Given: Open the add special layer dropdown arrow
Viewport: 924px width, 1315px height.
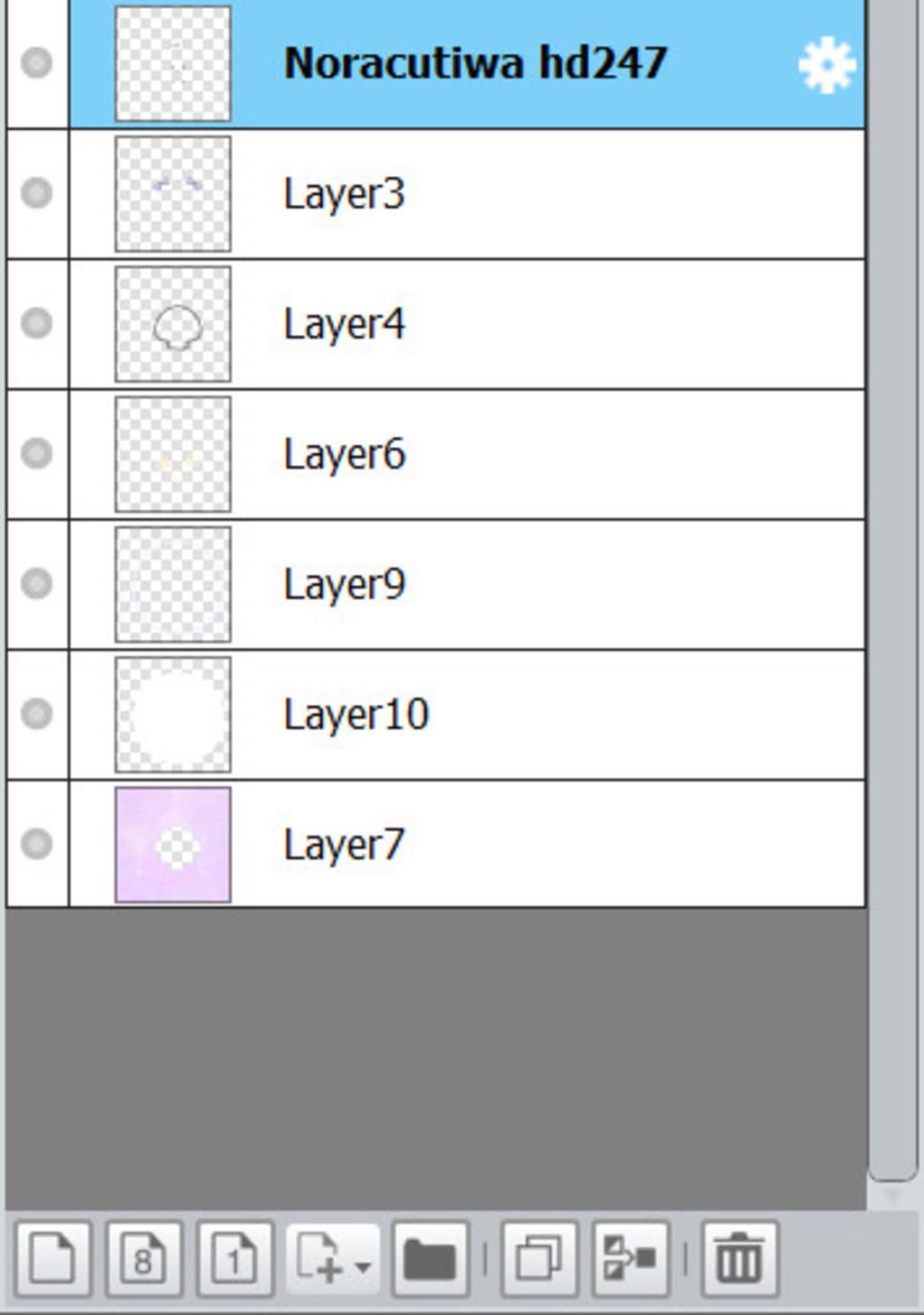Looking at the screenshot, I should tap(363, 1266).
